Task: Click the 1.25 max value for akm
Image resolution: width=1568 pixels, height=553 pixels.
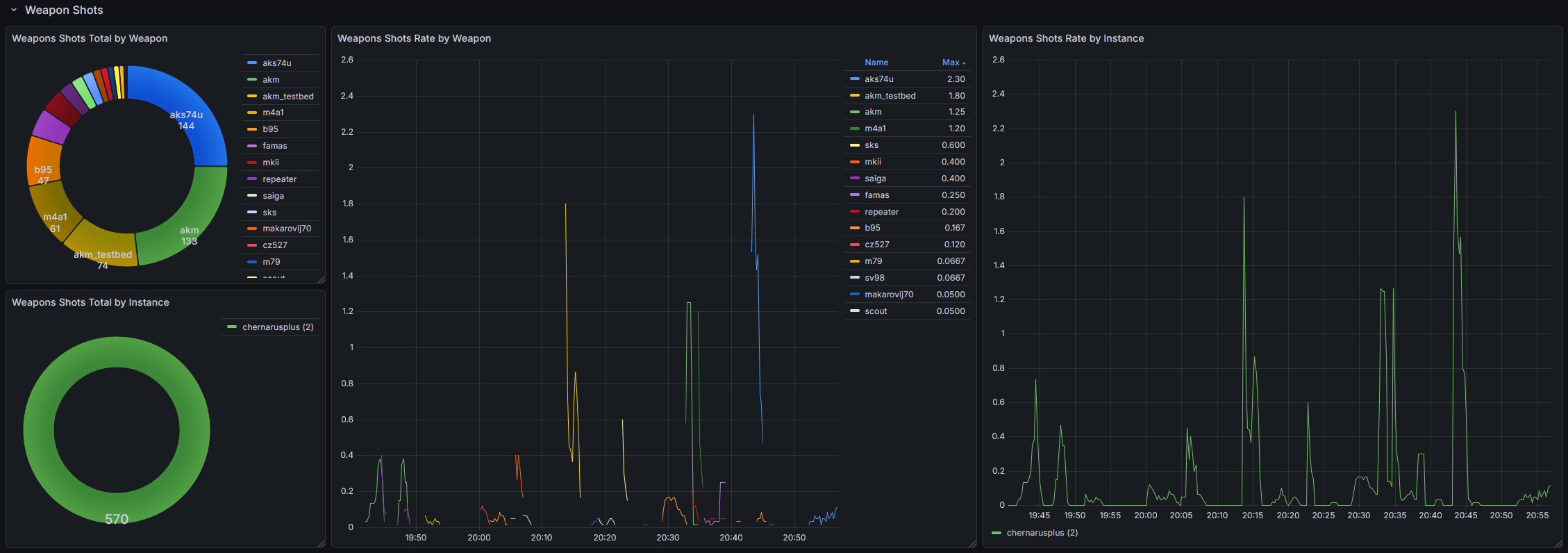Action: [957, 112]
